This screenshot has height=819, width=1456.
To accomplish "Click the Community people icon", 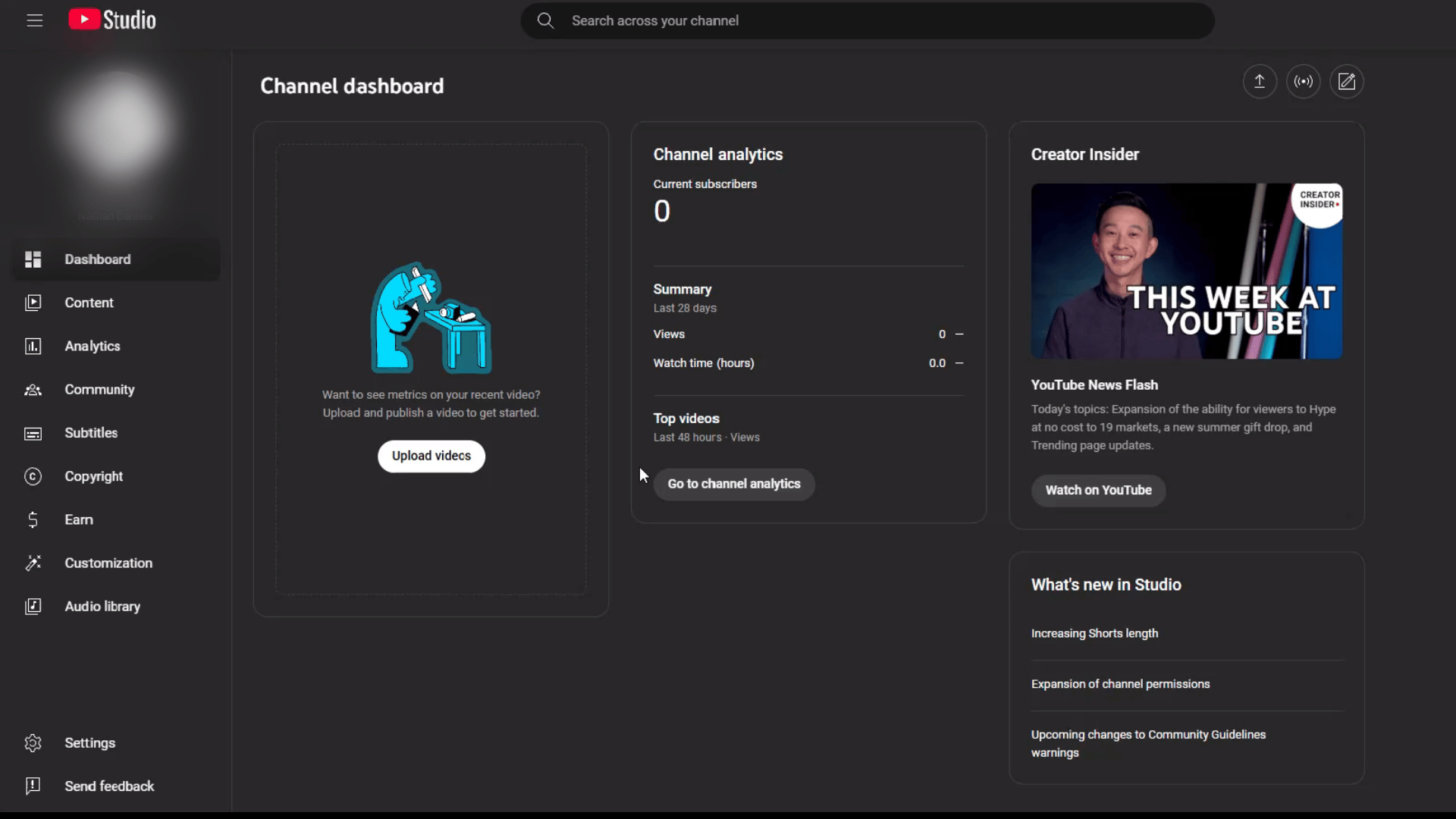I will [33, 390].
